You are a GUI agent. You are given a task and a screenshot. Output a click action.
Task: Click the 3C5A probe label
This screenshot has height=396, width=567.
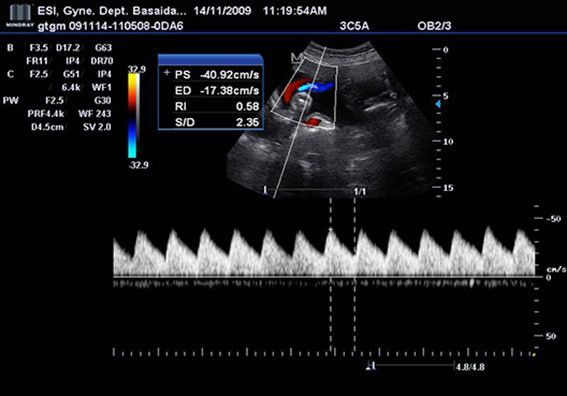point(354,26)
